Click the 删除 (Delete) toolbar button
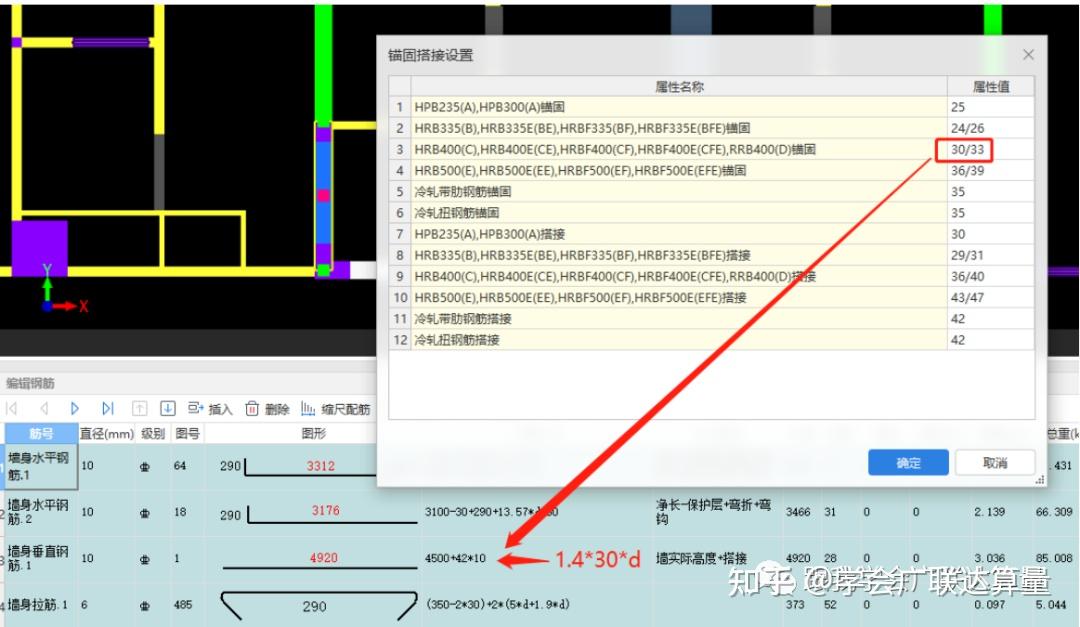1080x627 pixels. pyautogui.click(x=267, y=409)
